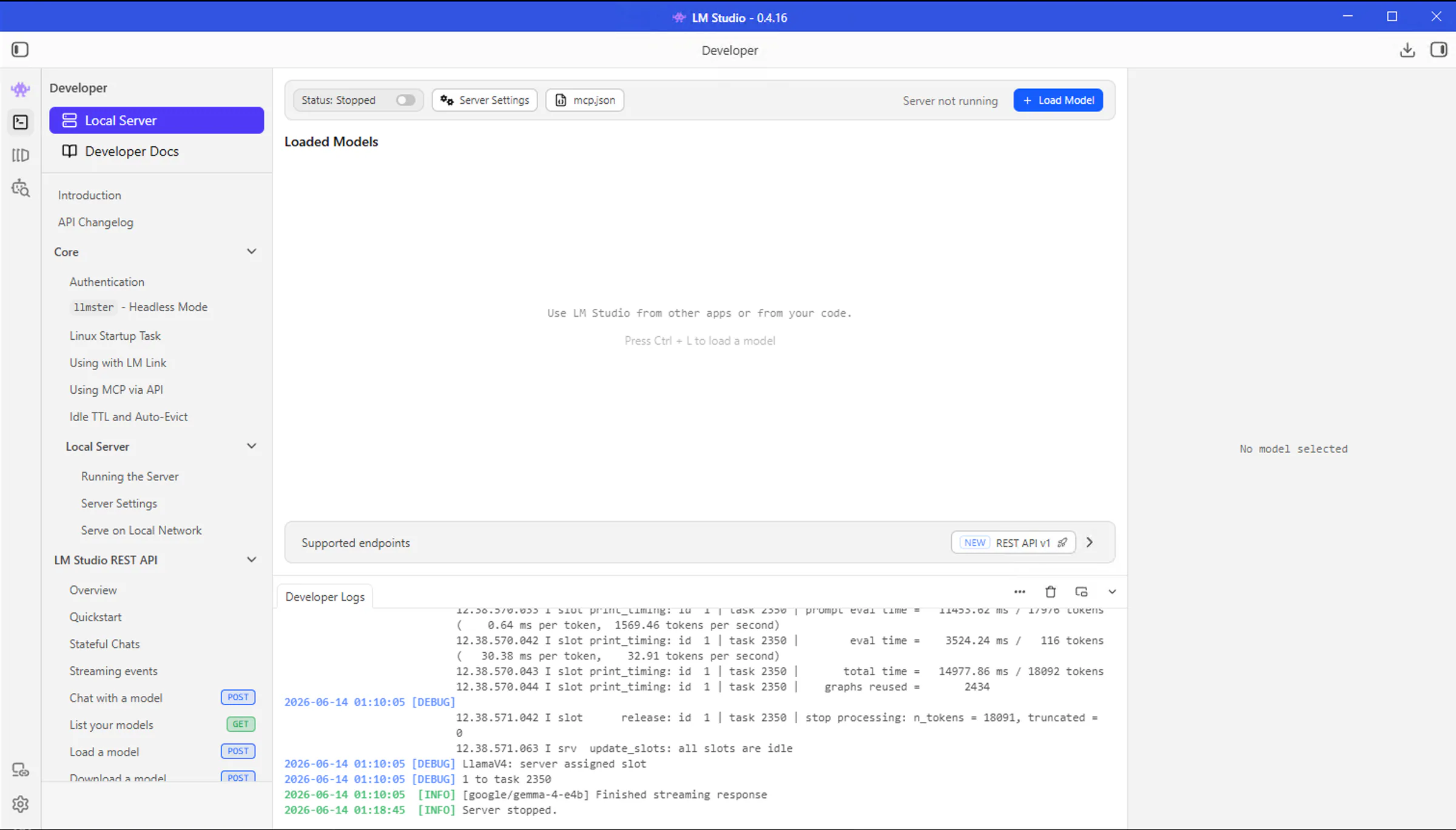1456x830 pixels.
Task: Open the My Models library icon
Action: pyautogui.click(x=20, y=155)
